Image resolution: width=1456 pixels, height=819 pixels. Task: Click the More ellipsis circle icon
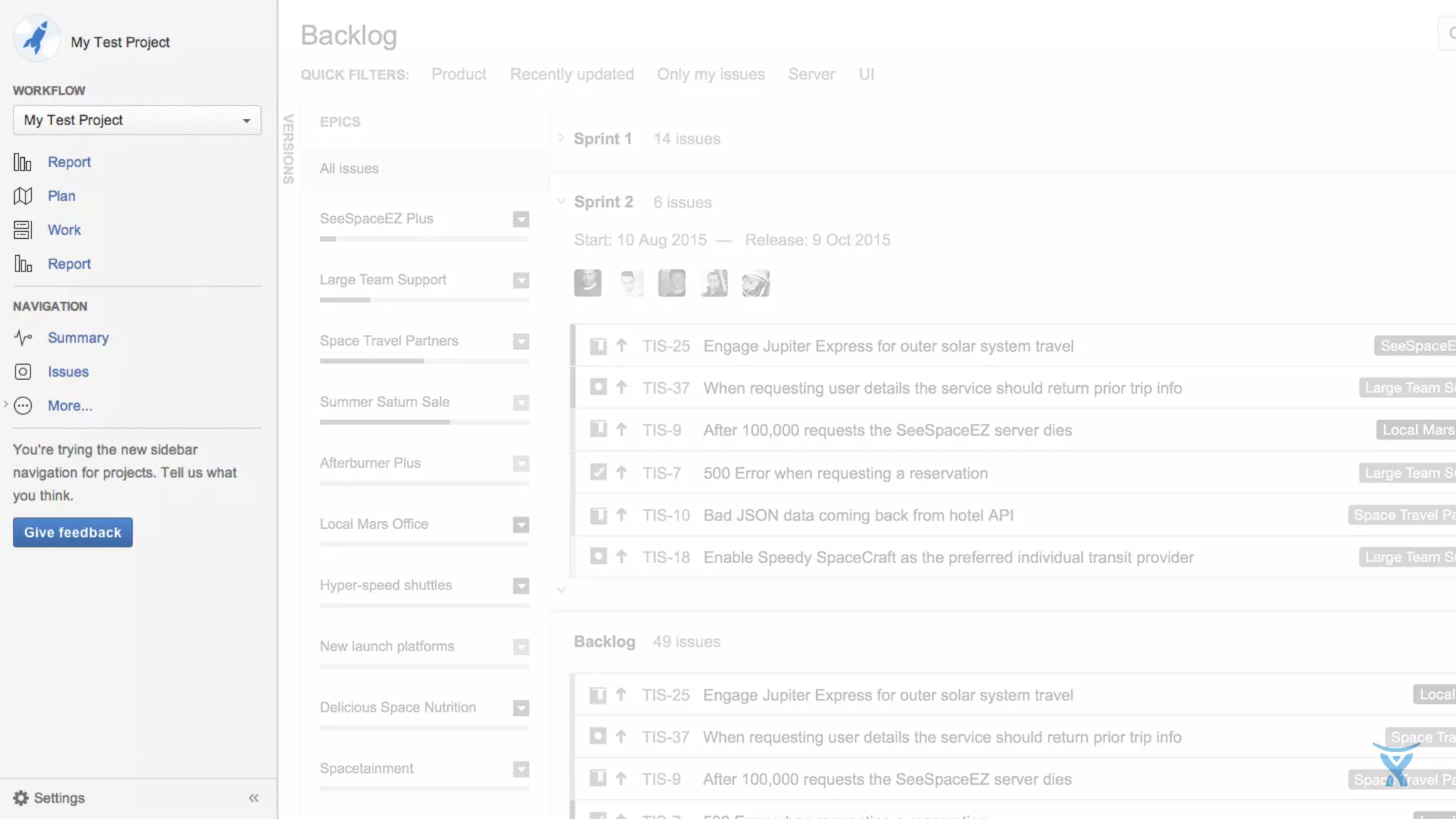pyautogui.click(x=23, y=406)
